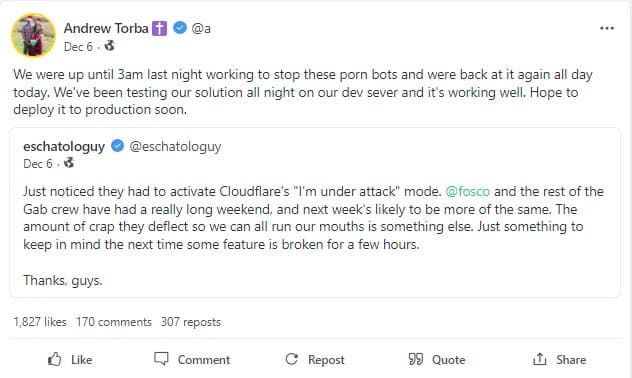Open the quoted eschatologuy post body
This screenshot has height=378, width=632.
click(x=313, y=218)
